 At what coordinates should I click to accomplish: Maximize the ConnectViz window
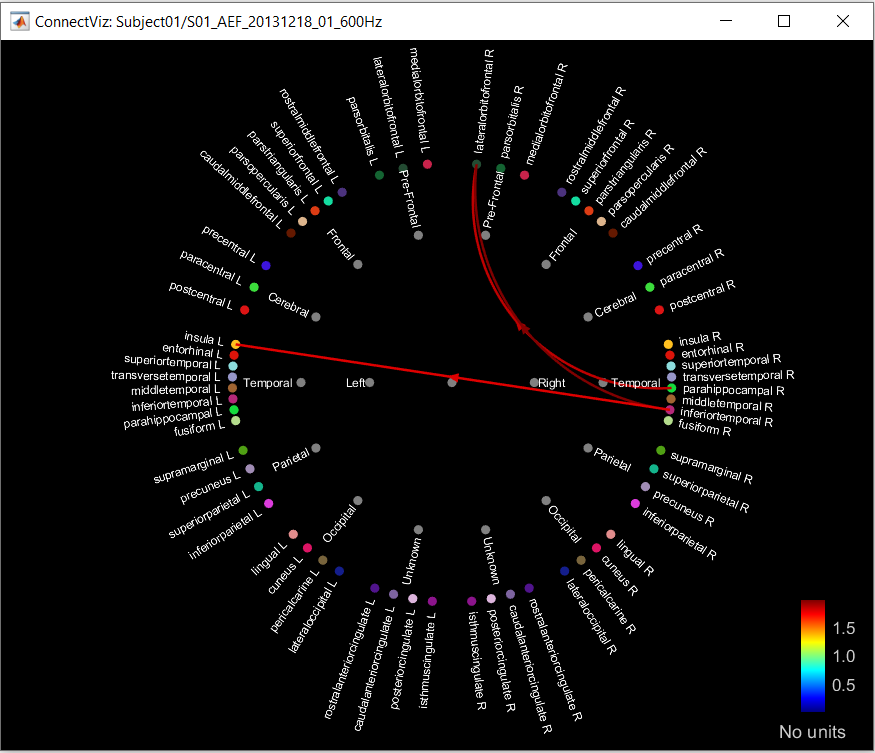point(784,21)
